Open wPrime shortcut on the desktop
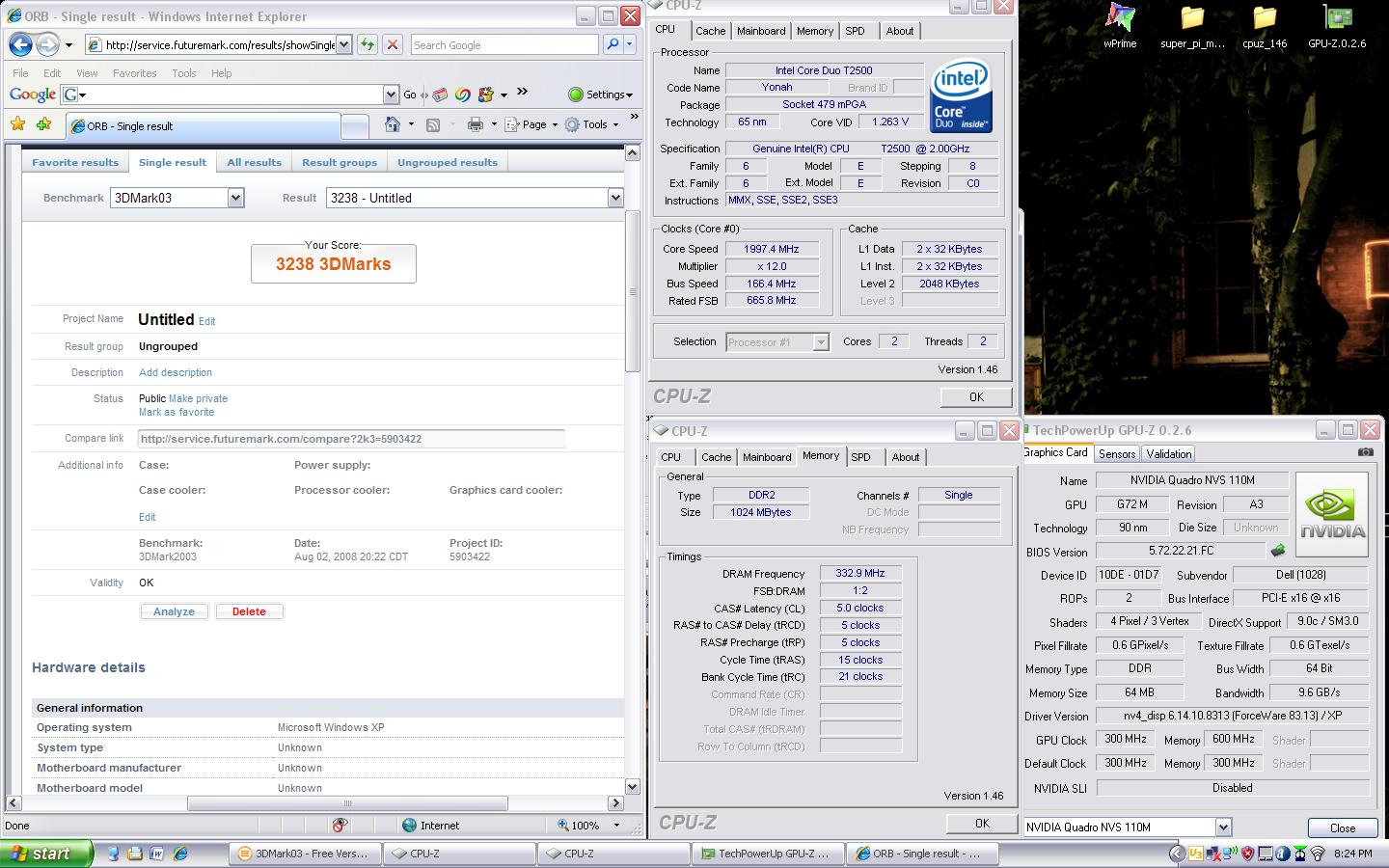Viewport: 1389px width, 868px height. (x=1120, y=26)
